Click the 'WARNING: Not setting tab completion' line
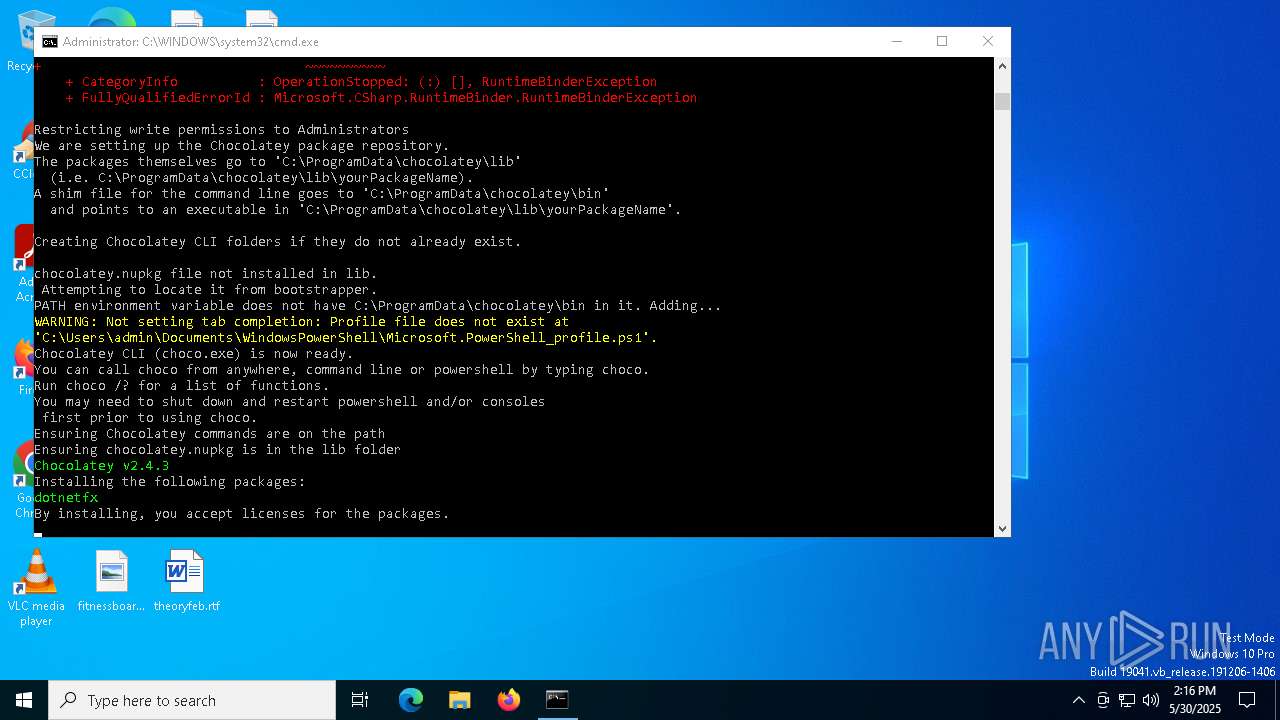Screen dimensions: 1280x720 (x=301, y=321)
